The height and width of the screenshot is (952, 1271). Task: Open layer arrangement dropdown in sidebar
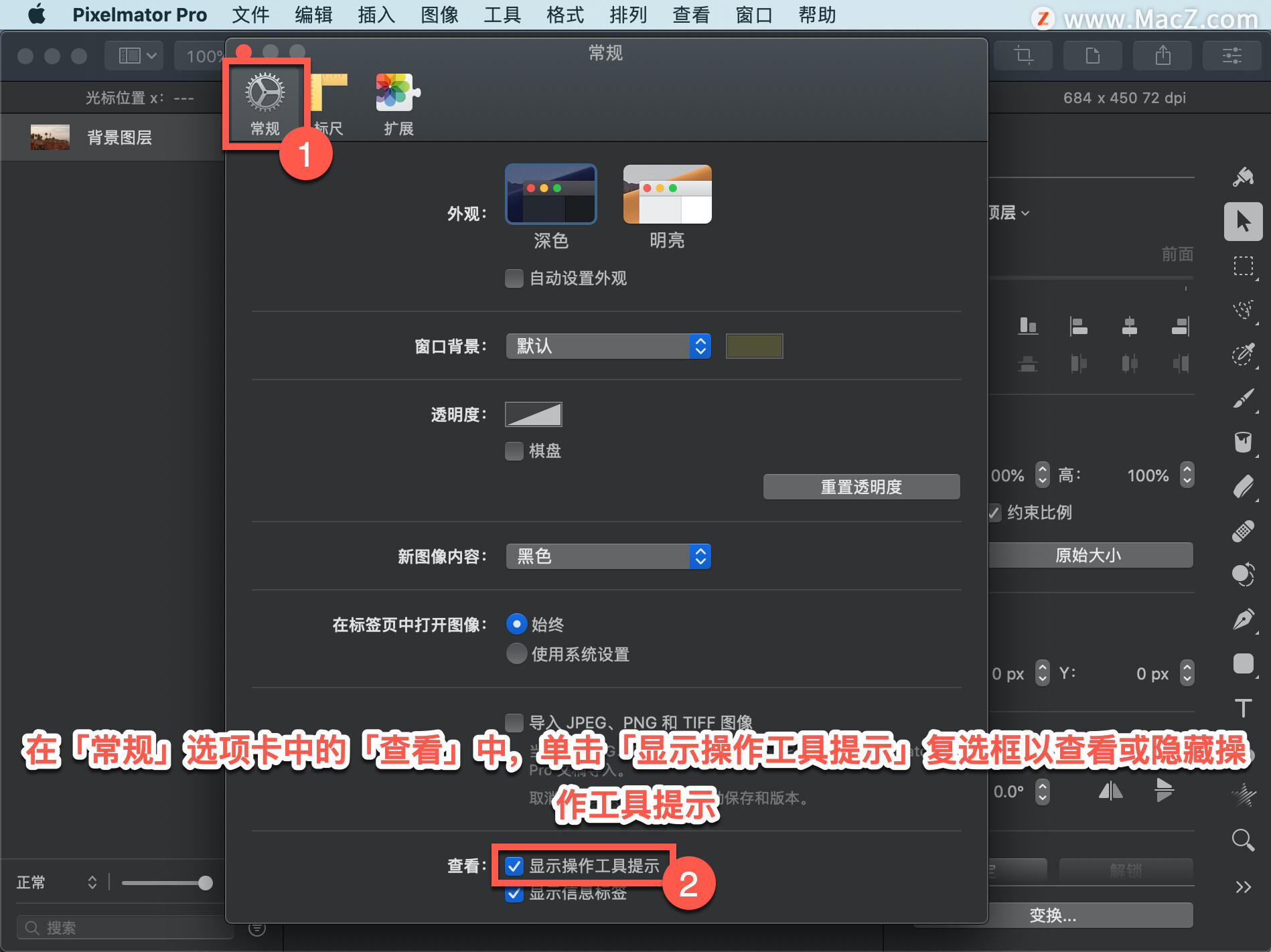pyautogui.click(x=1009, y=213)
